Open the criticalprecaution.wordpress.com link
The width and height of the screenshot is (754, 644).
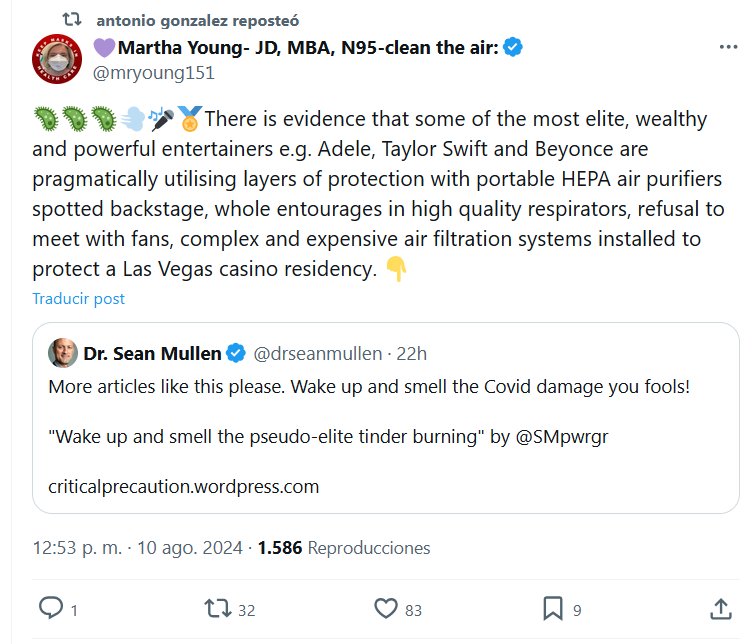183,487
